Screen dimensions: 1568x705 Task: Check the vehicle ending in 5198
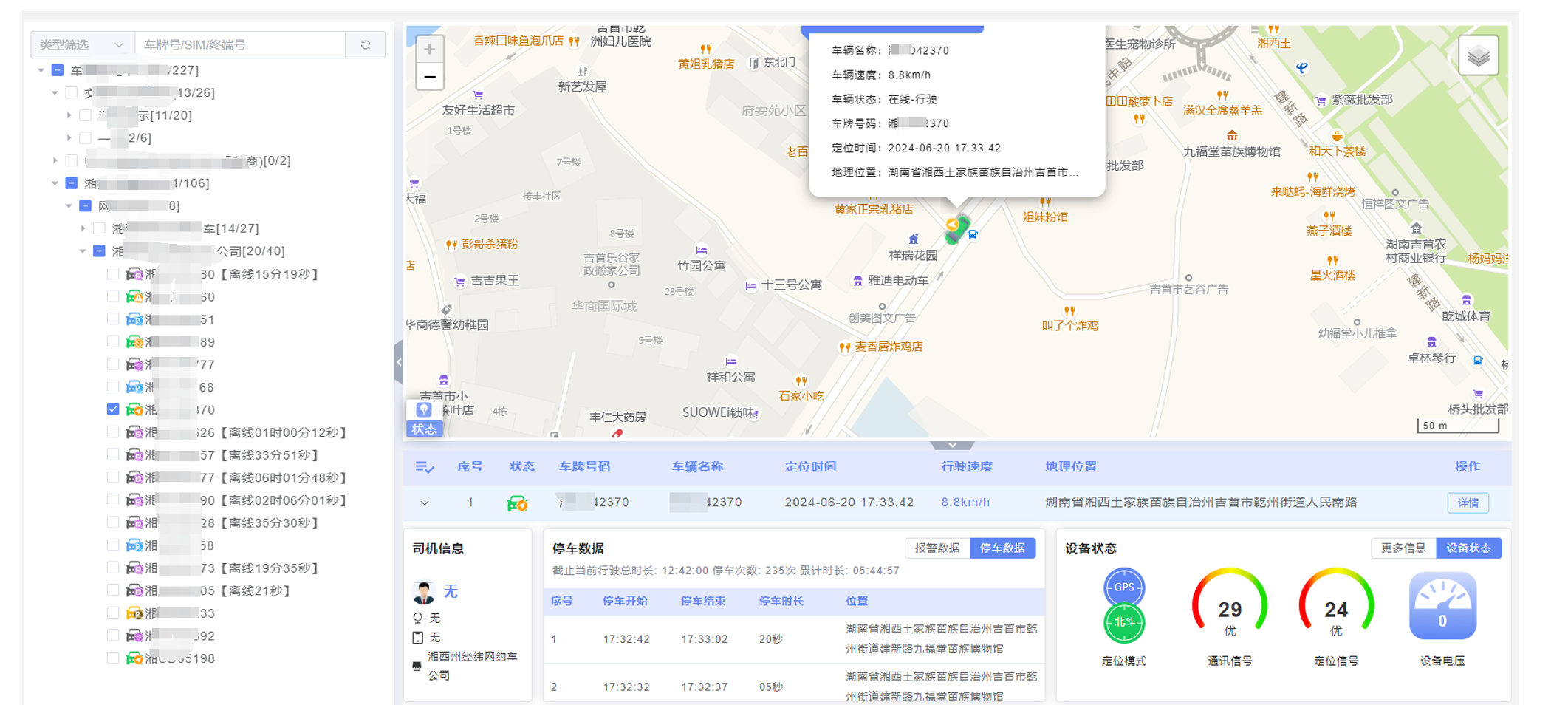(x=113, y=658)
